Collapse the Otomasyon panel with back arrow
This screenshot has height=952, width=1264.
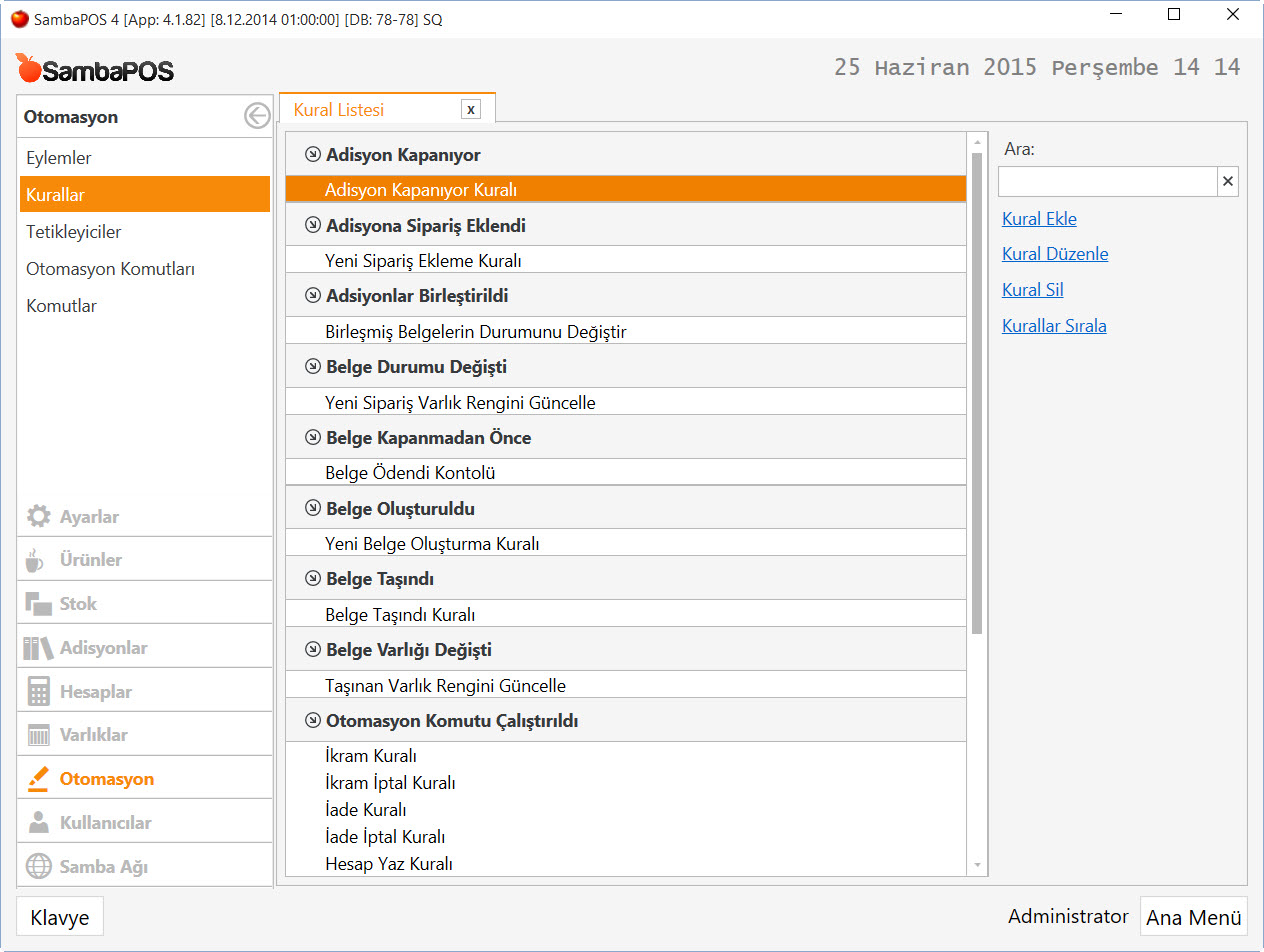257,117
